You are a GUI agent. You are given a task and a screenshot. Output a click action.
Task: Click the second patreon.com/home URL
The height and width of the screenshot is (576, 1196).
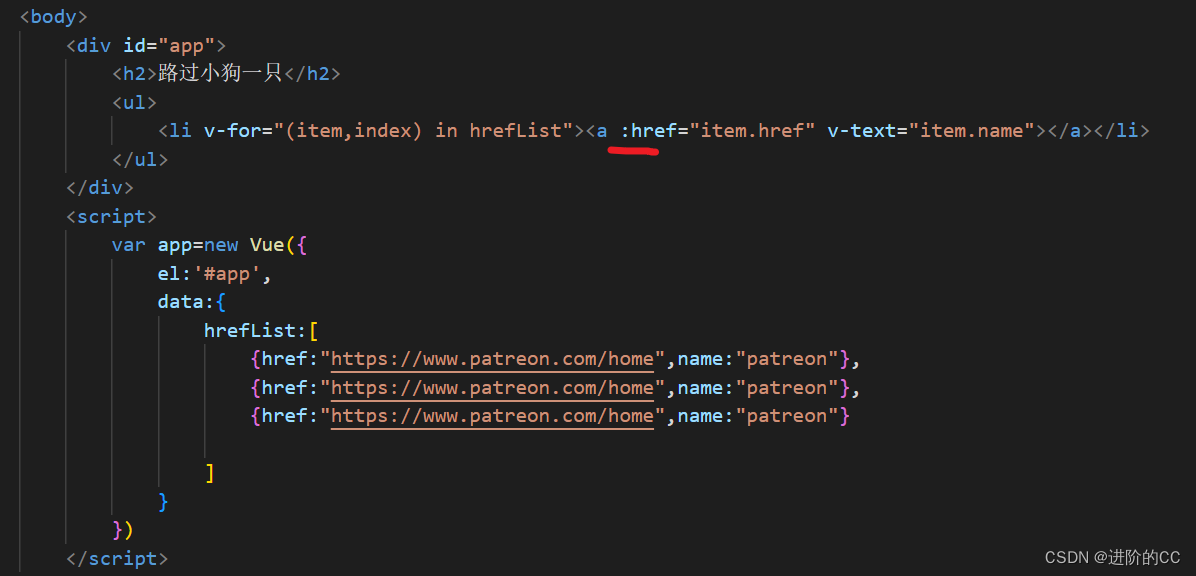pyautogui.click(x=491, y=387)
